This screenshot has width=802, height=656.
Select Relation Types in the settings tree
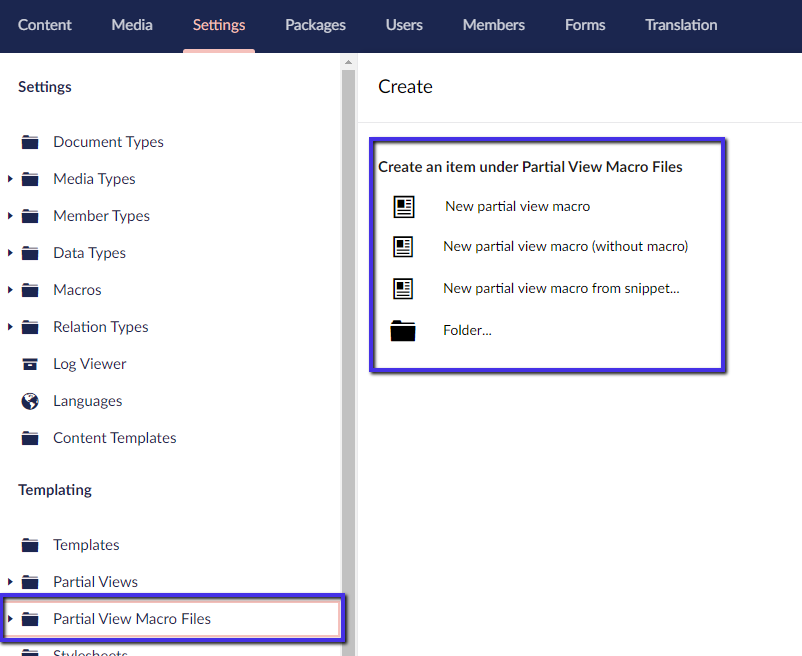click(100, 327)
